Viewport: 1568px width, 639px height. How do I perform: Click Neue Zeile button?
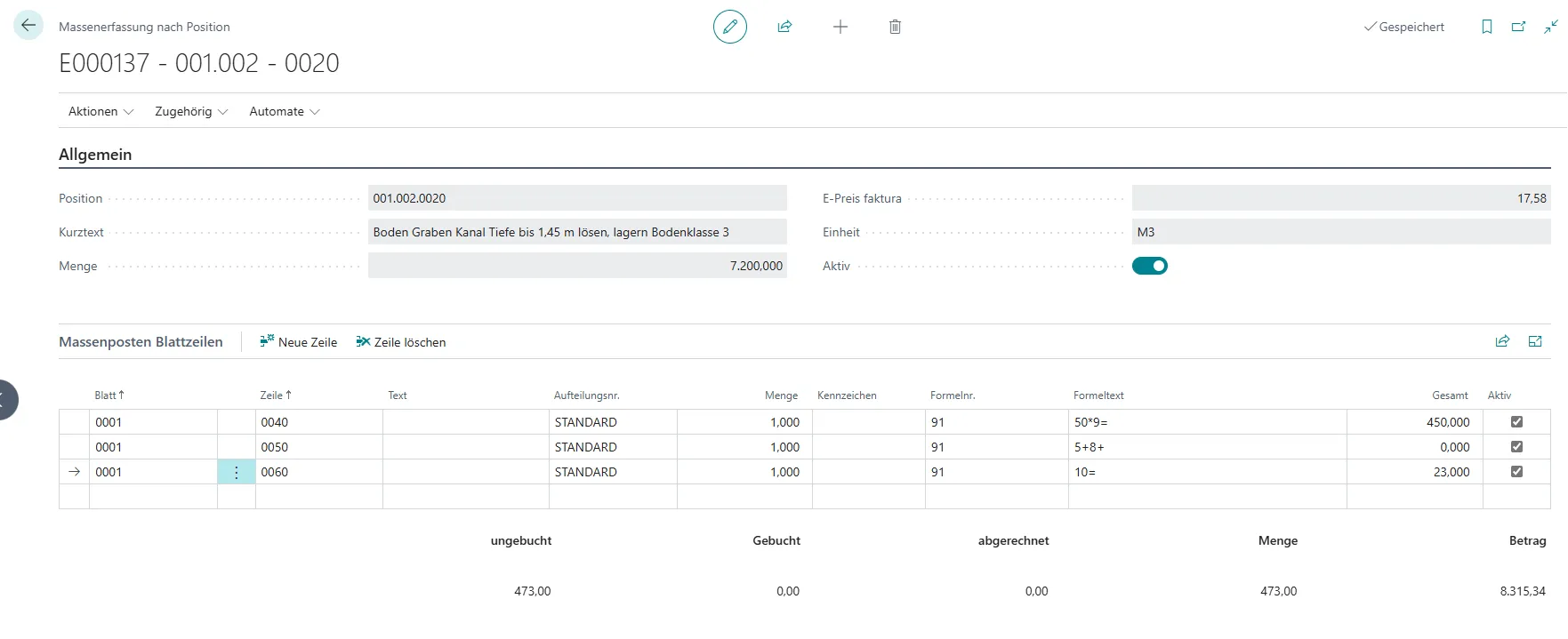[x=299, y=342]
